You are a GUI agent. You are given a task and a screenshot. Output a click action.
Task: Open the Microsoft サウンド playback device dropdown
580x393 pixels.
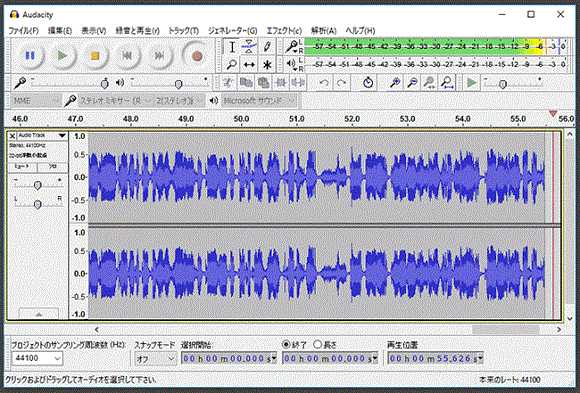coord(259,101)
